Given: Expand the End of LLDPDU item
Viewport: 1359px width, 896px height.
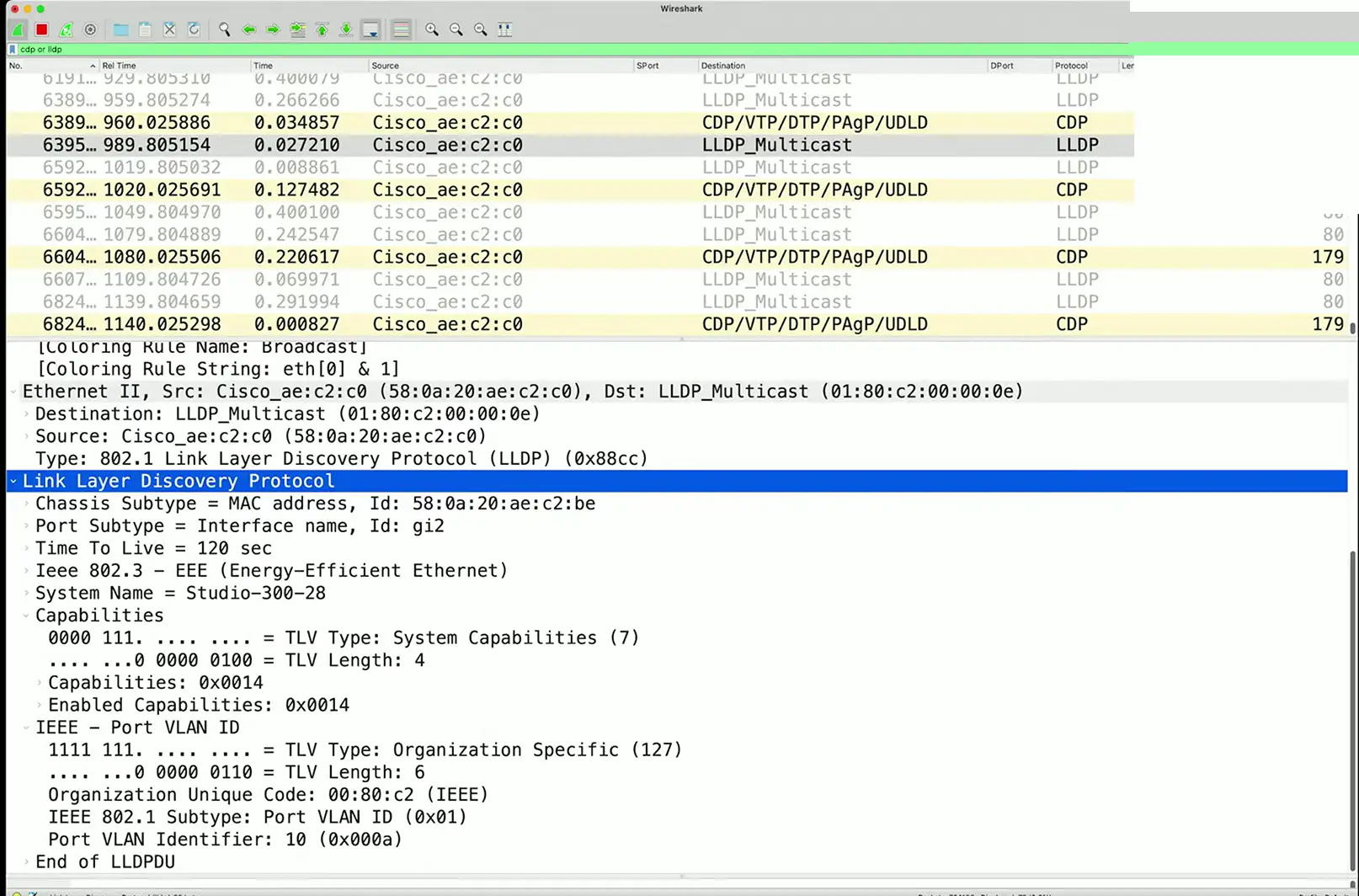Looking at the screenshot, I should (27, 862).
